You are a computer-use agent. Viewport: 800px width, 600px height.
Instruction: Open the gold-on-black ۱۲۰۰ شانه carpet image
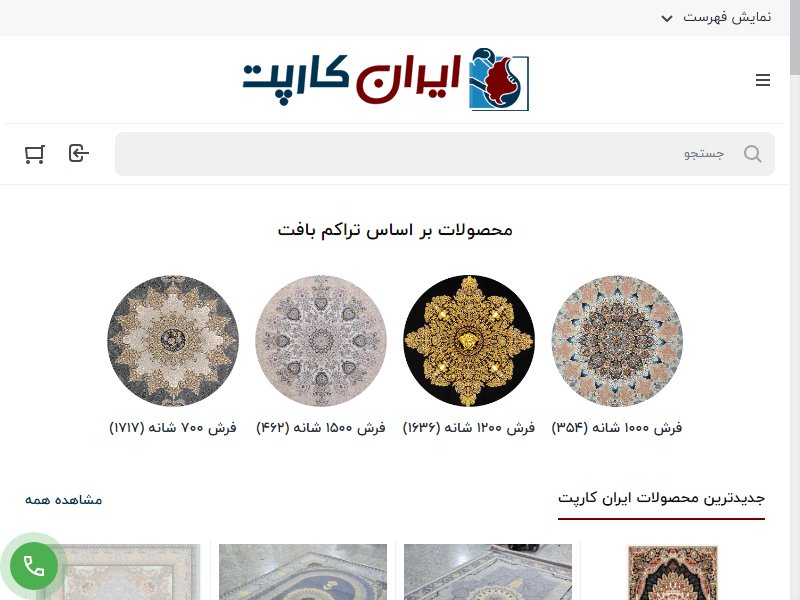coord(469,341)
